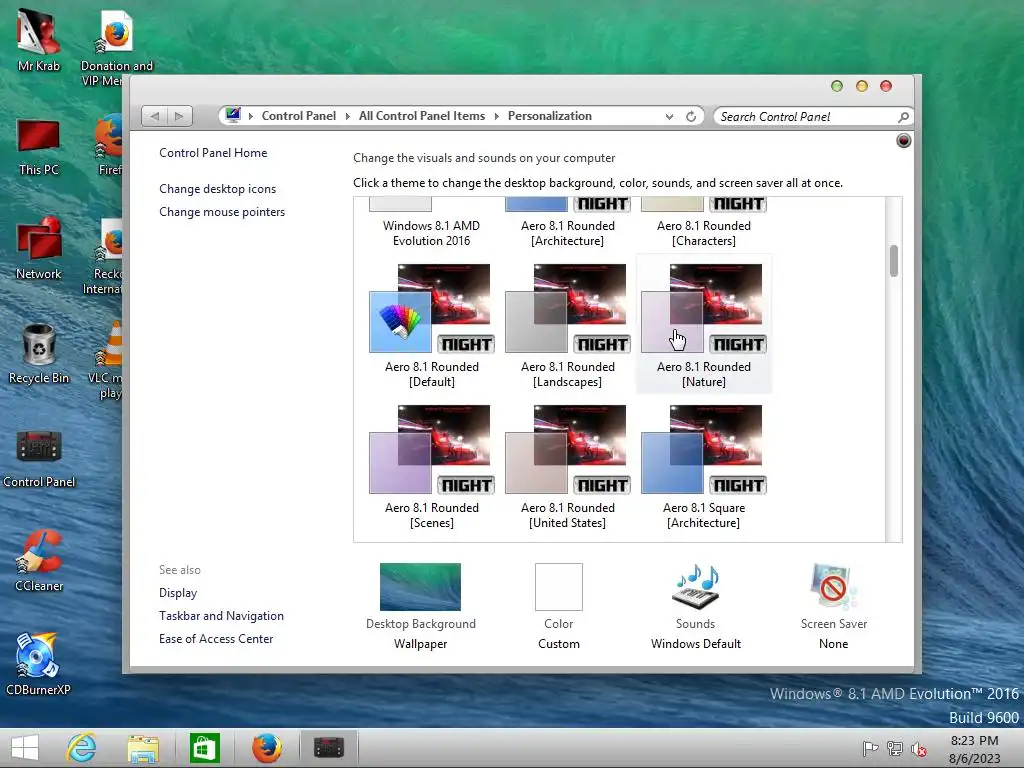Click the green window control button

coord(837,86)
